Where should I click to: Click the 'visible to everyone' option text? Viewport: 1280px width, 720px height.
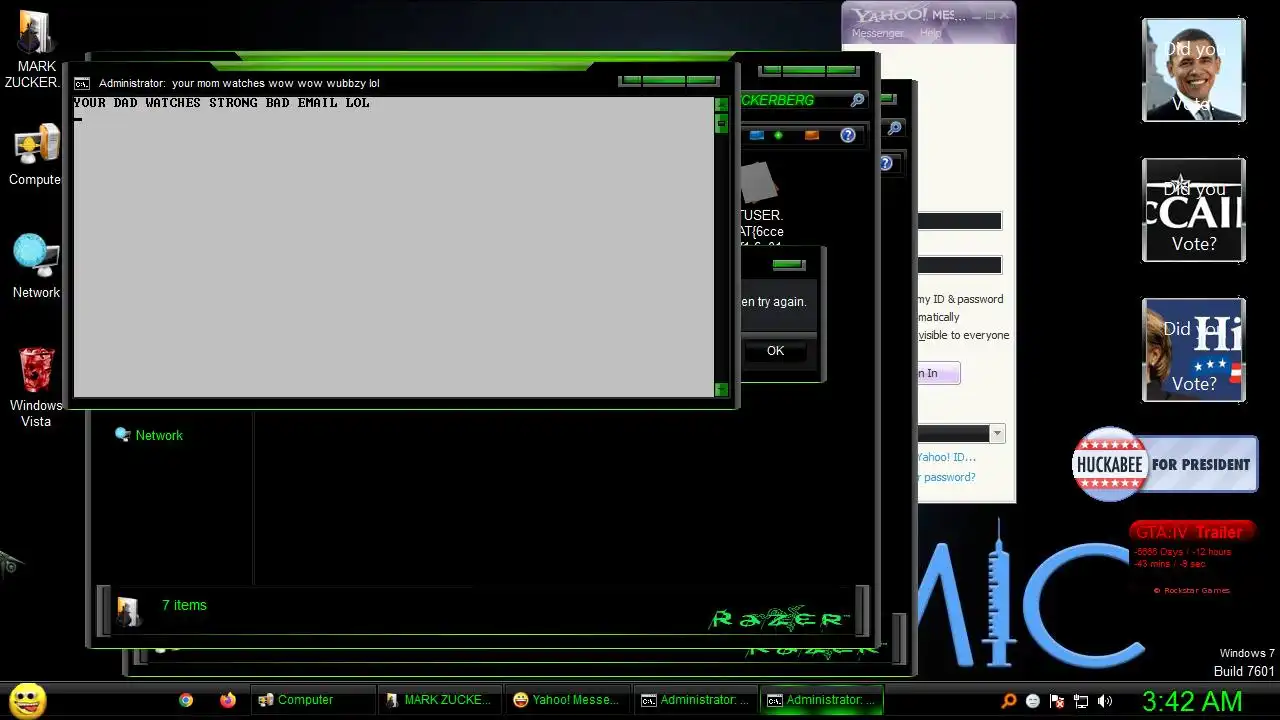pos(963,335)
